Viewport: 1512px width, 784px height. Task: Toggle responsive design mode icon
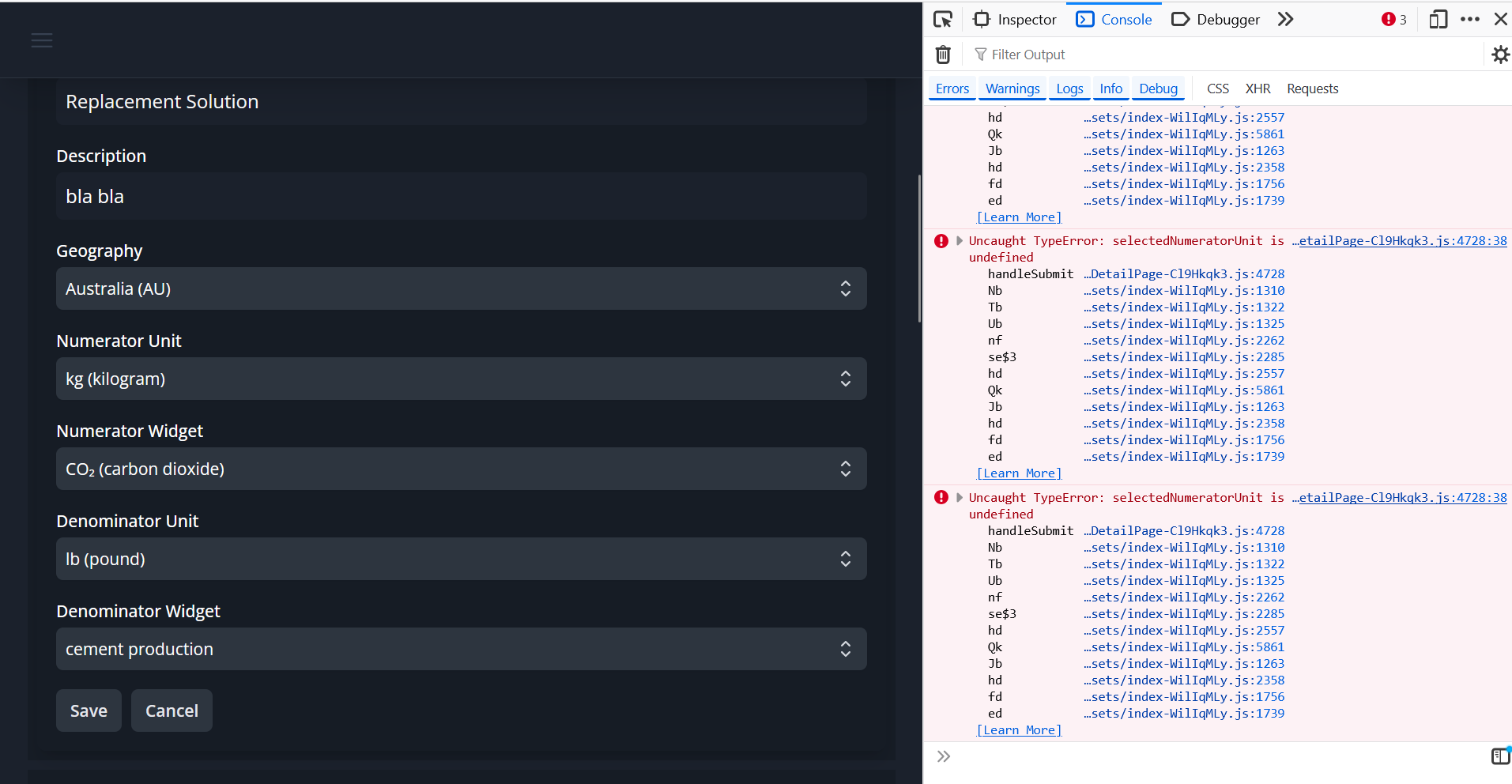(1438, 19)
